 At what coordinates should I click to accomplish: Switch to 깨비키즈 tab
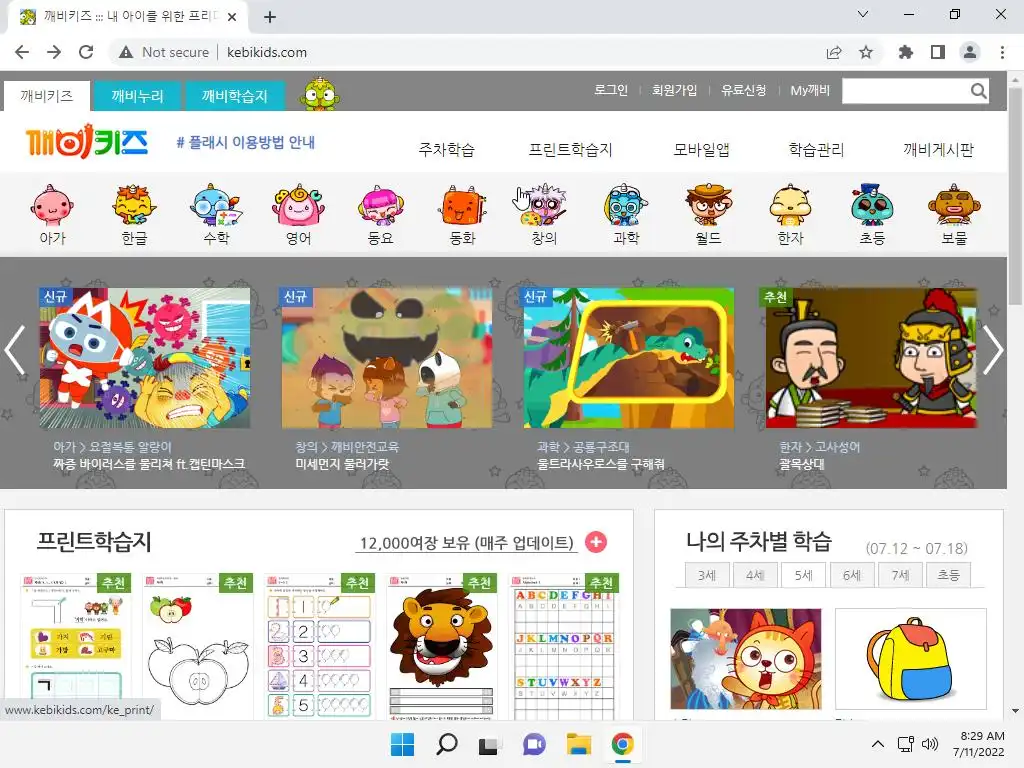click(x=46, y=96)
